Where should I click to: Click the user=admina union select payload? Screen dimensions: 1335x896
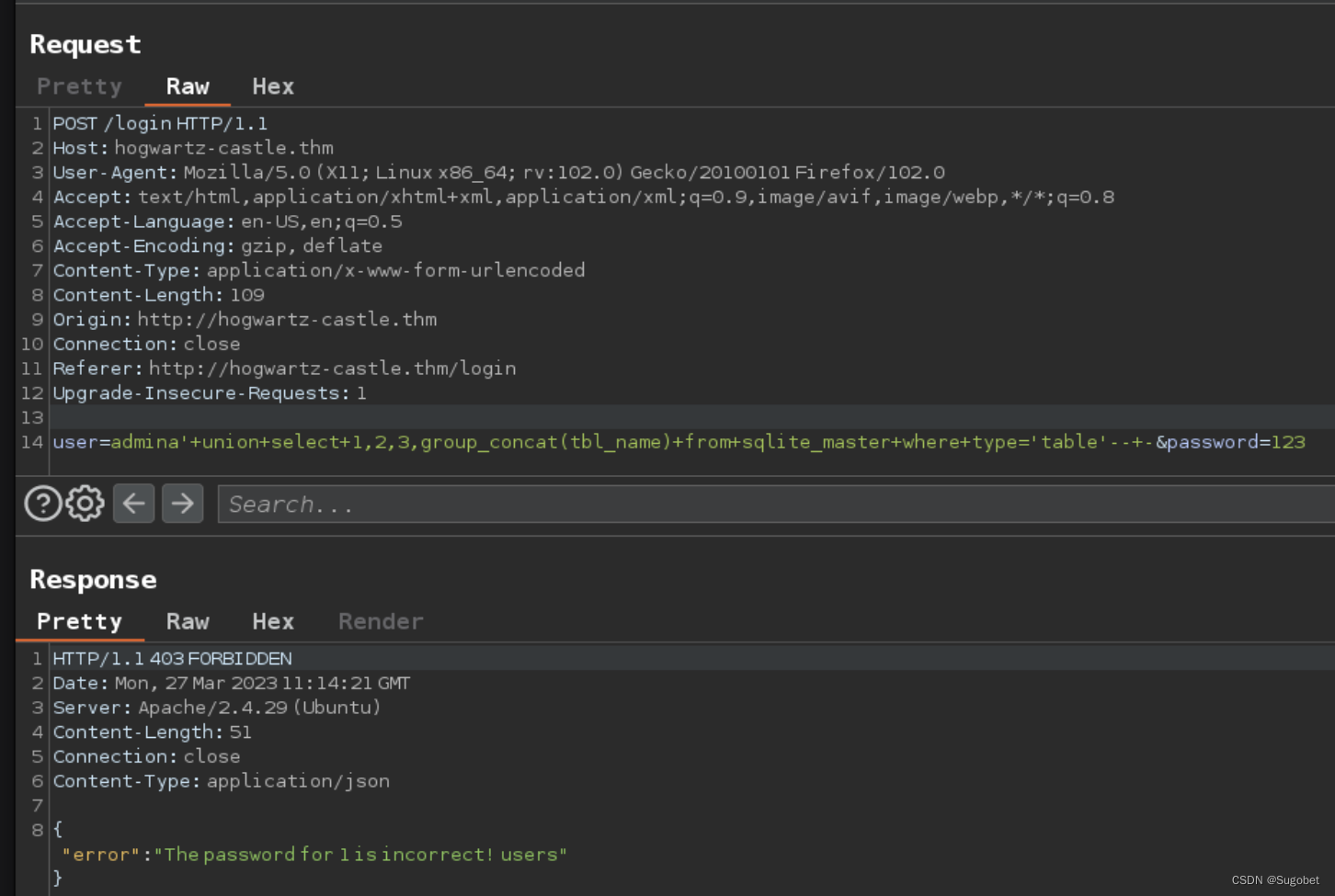603,442
